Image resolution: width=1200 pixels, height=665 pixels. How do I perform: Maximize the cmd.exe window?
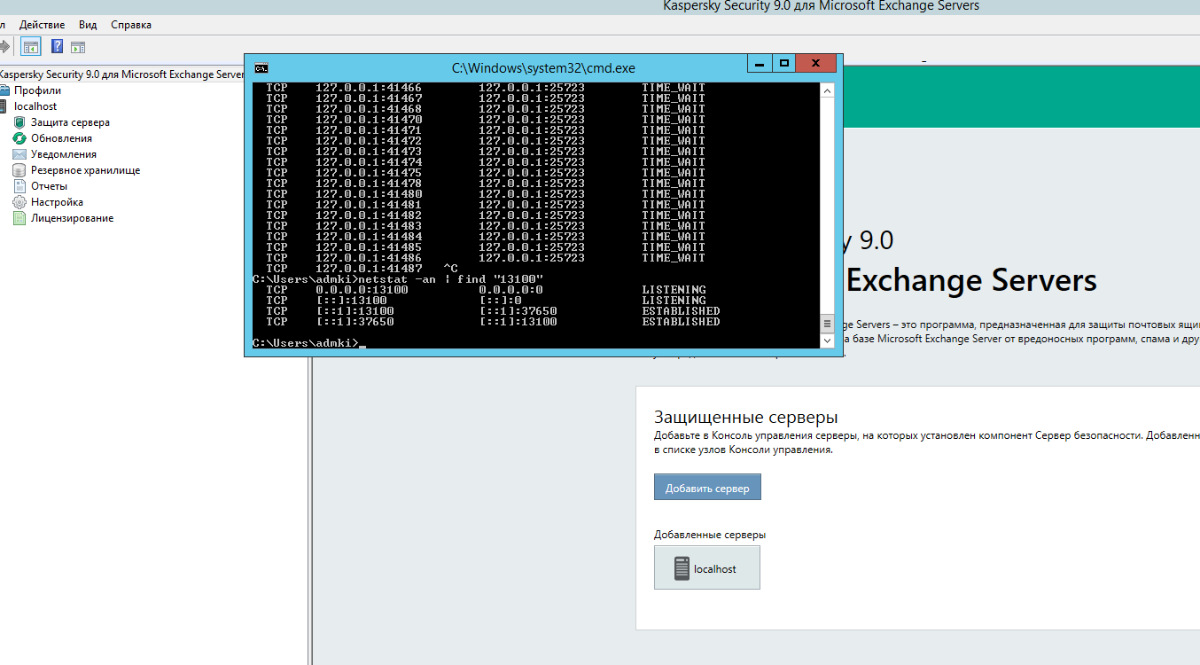pos(784,64)
